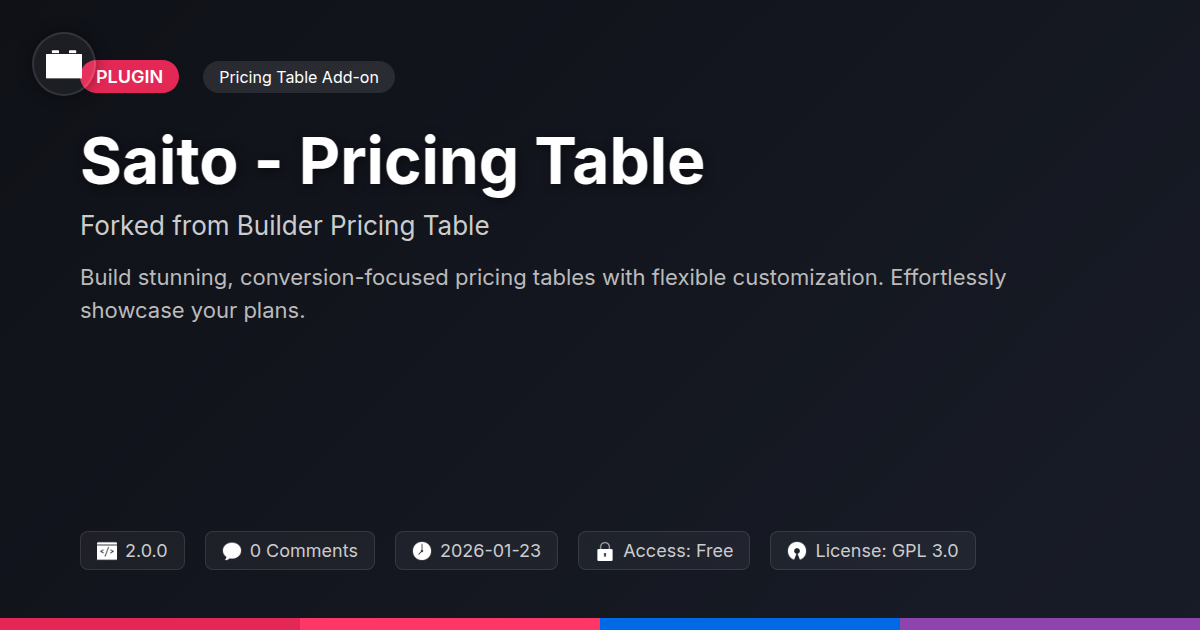Viewport: 1200px width, 630px height.
Task: Open the Saito - Pricing Table title
Action: tap(392, 160)
